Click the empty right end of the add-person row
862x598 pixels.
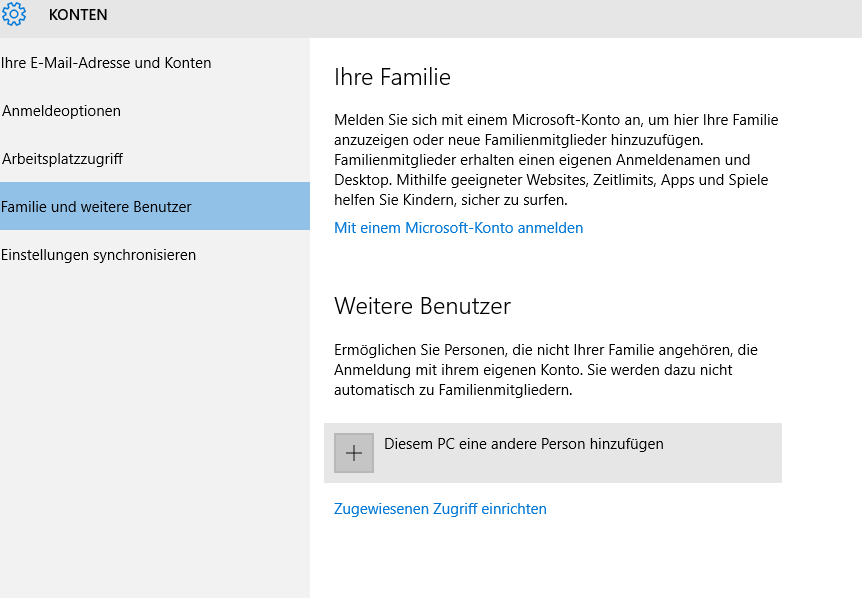[740, 453]
